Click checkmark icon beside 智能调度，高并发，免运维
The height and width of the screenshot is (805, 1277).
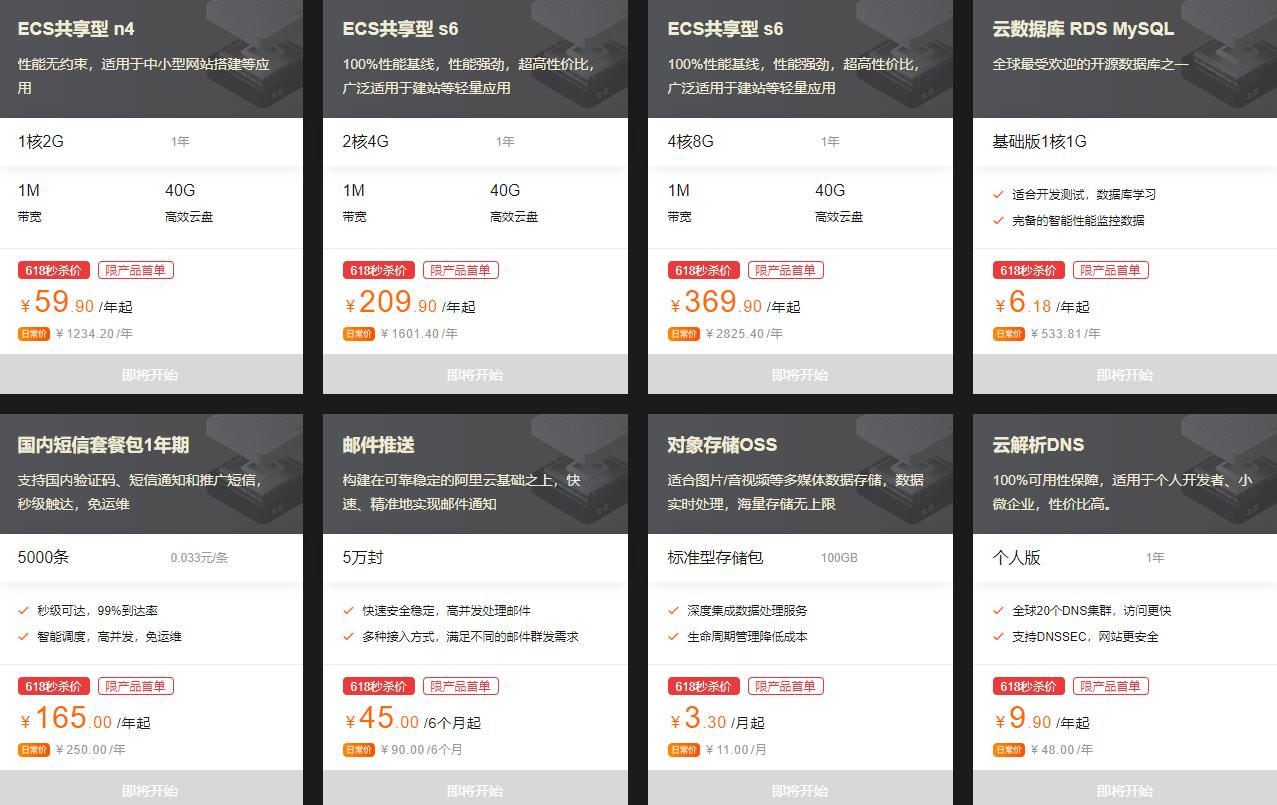click(23, 636)
